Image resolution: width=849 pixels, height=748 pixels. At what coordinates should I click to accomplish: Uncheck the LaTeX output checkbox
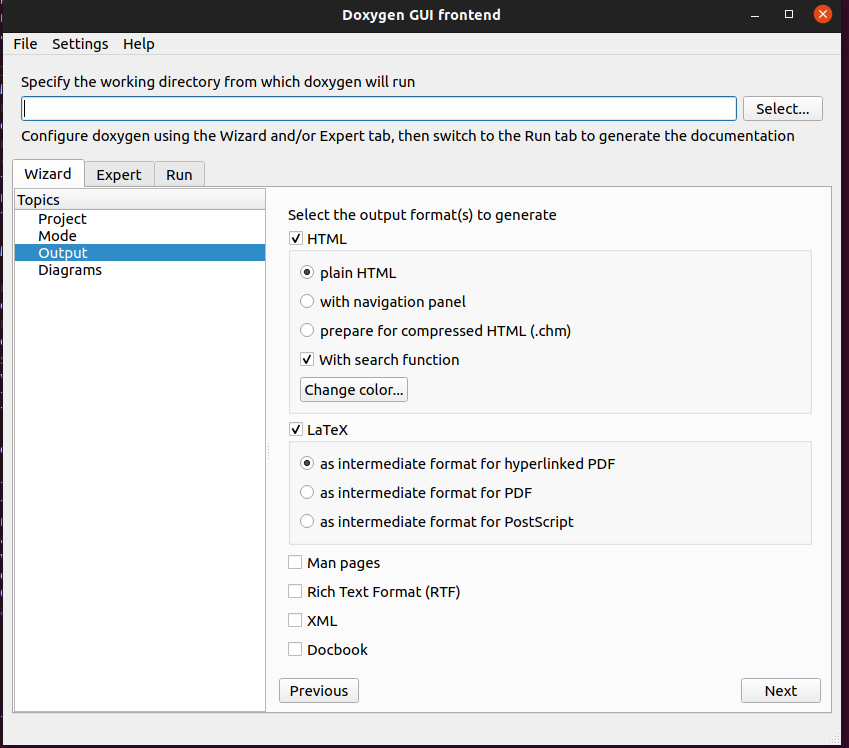[x=296, y=430]
